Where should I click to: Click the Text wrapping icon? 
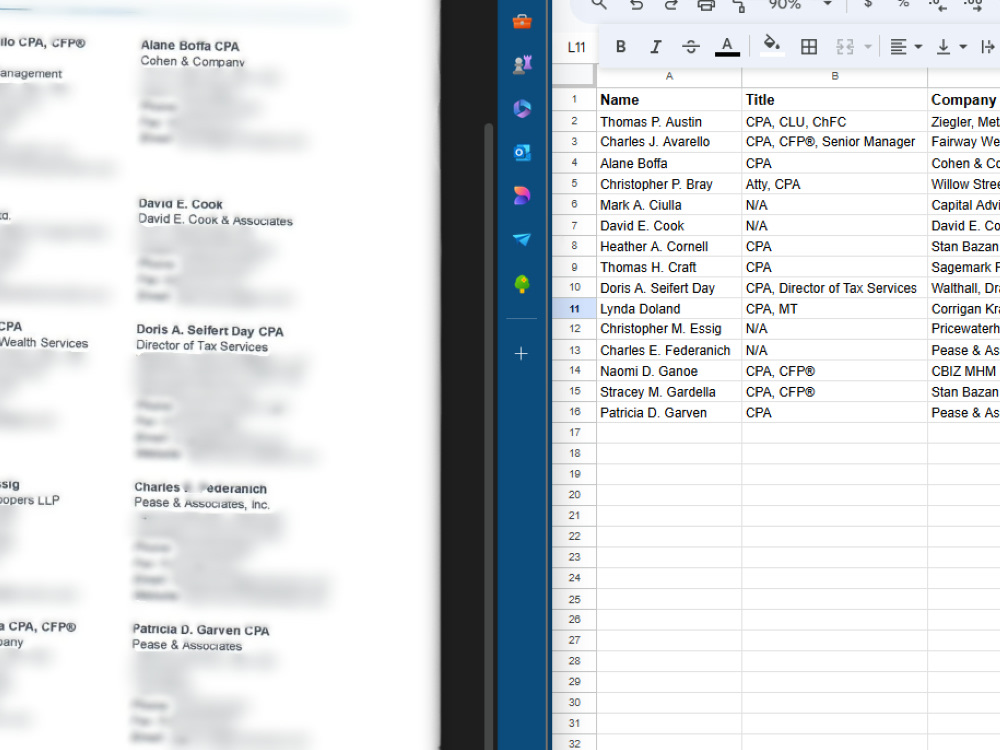point(988,47)
